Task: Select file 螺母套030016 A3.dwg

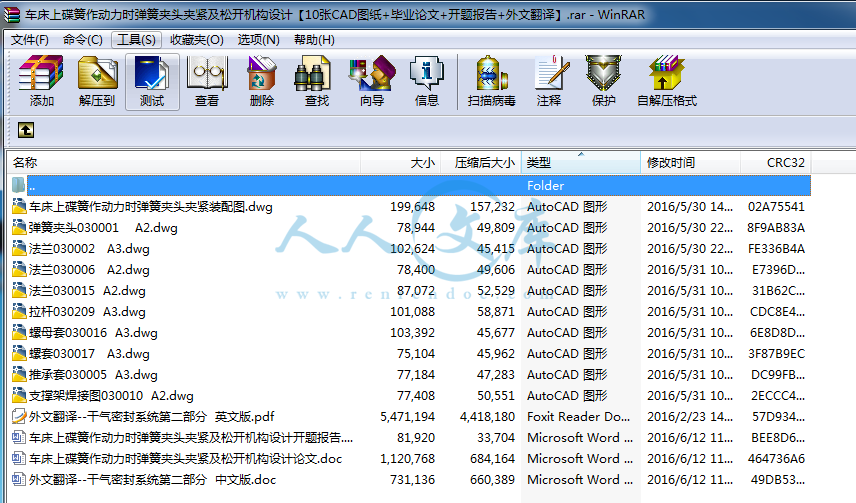Action: pyautogui.click(x=93, y=332)
